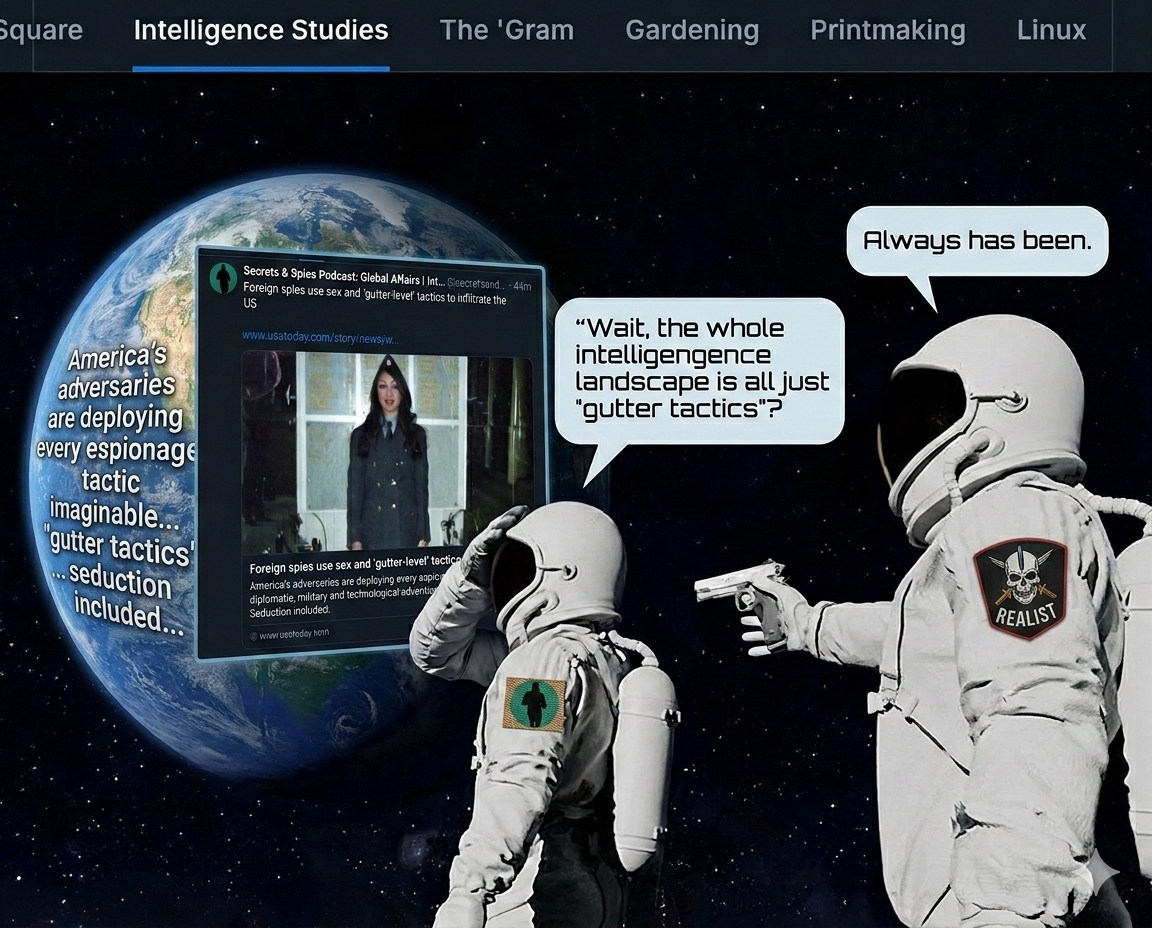
Task: Select the Intelligence Studies tab
Action: [x=261, y=30]
